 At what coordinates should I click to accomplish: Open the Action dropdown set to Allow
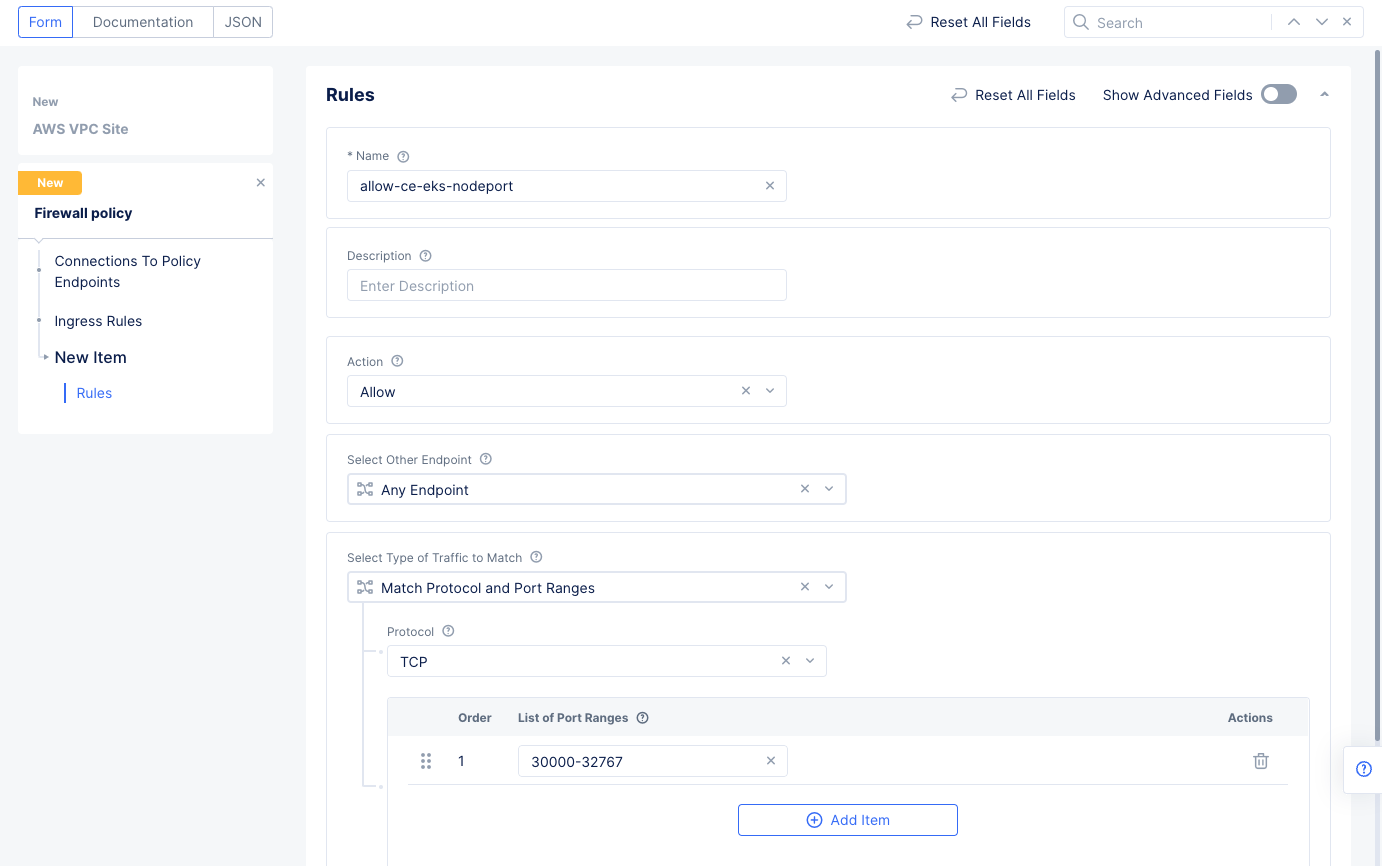[x=770, y=391]
